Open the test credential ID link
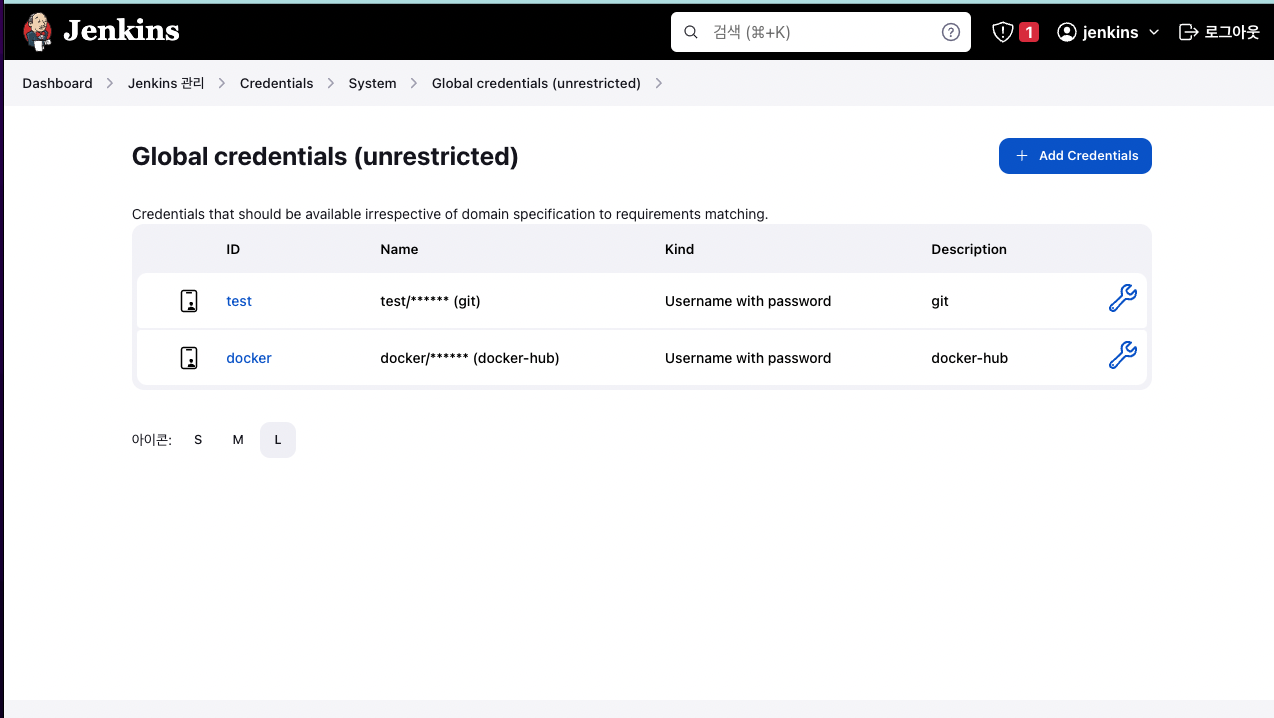Viewport: 1274px width, 718px height. pyautogui.click(x=239, y=301)
